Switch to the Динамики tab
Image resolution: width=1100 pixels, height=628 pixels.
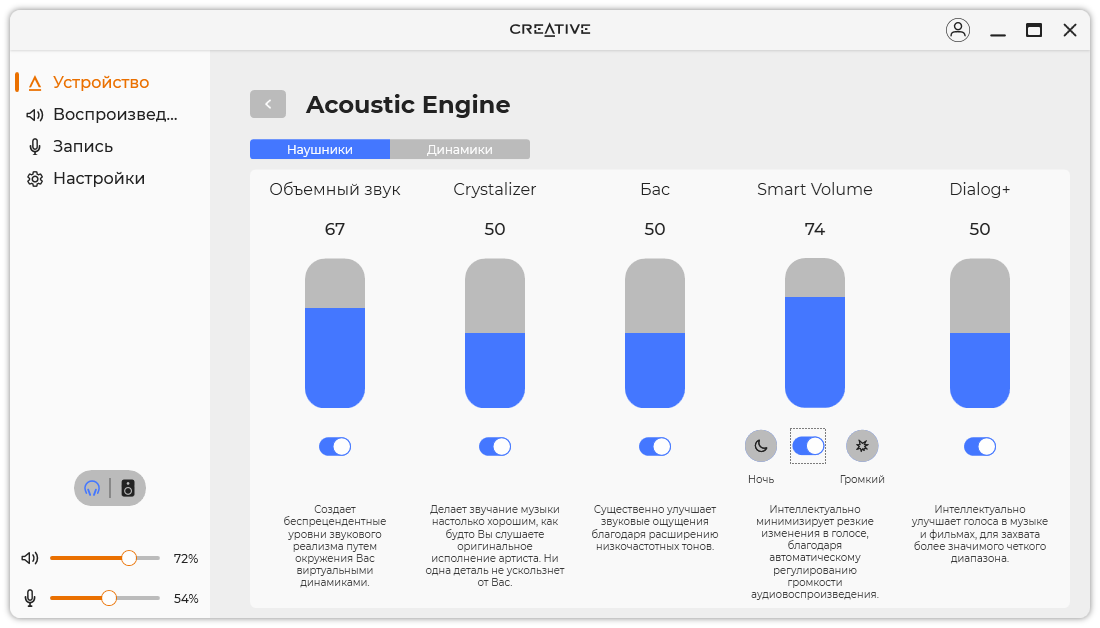coord(460,149)
